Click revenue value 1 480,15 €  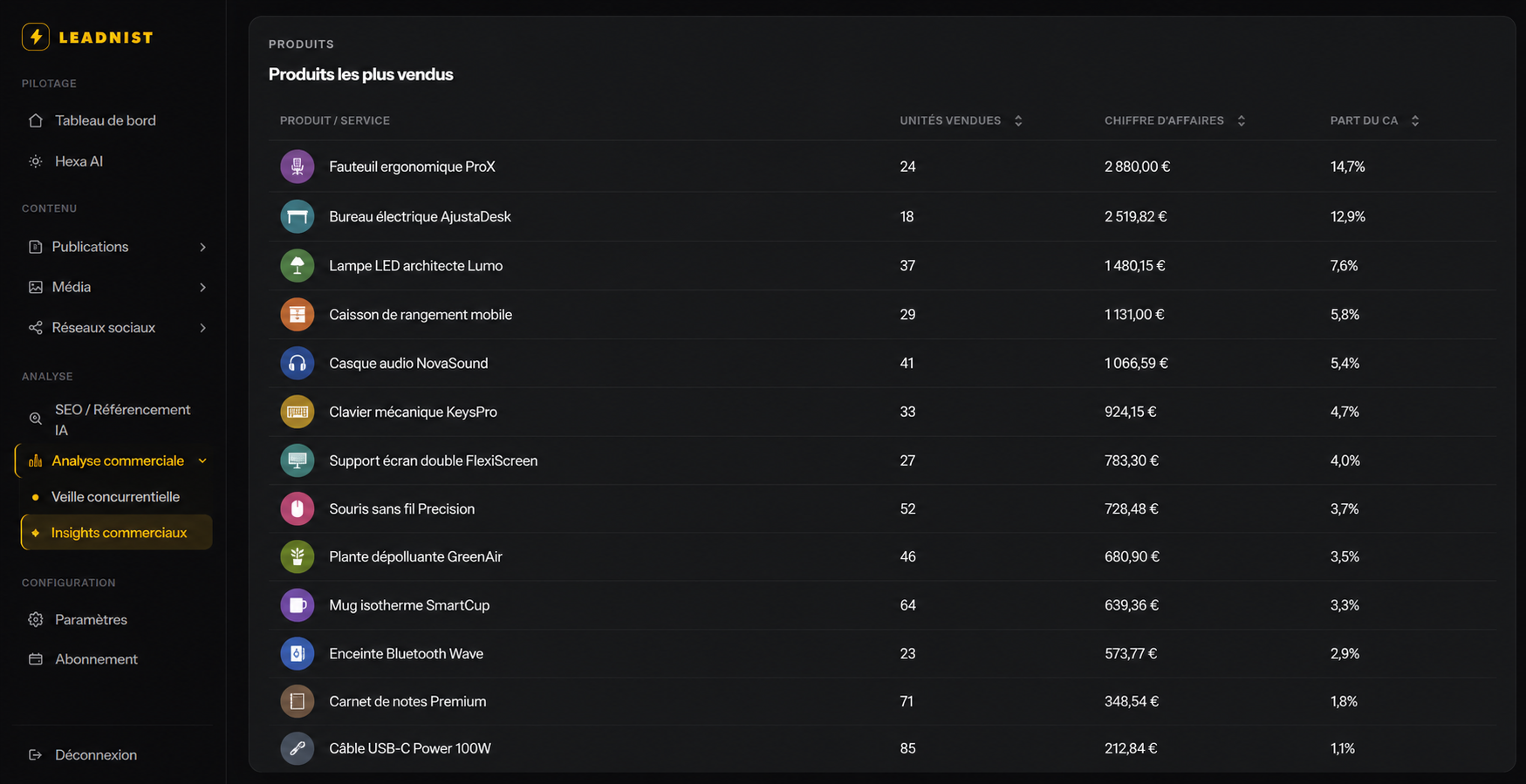click(x=1135, y=265)
